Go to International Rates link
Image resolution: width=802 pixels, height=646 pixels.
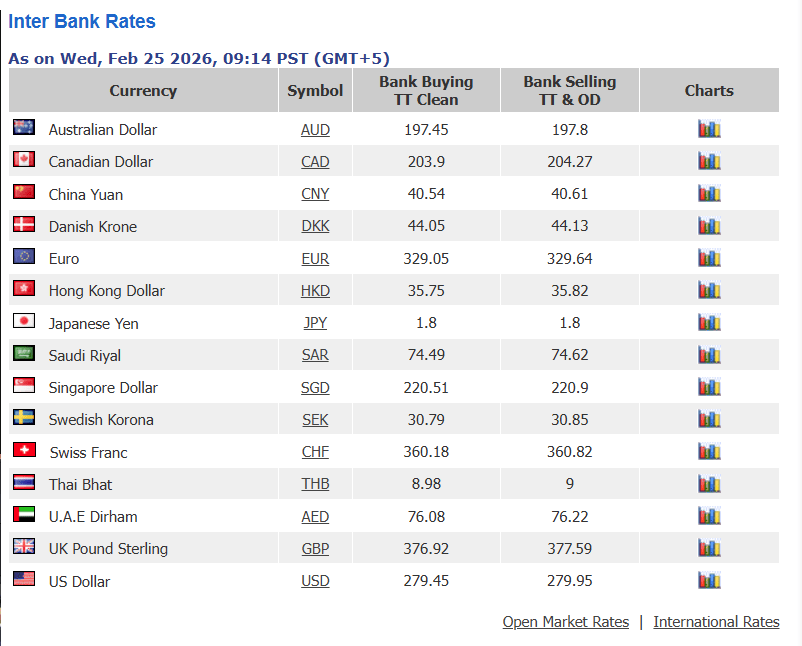[x=716, y=622]
